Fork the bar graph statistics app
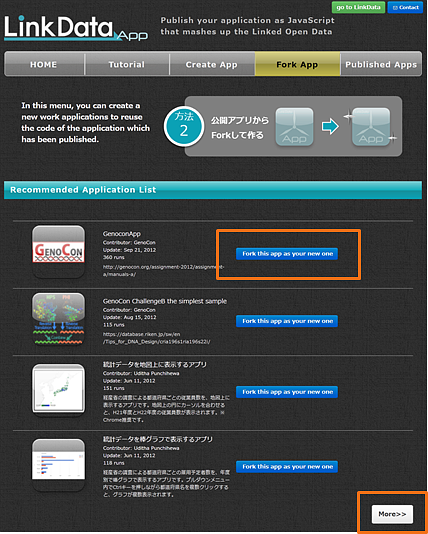The width and height of the screenshot is (428, 534). pos(287,467)
